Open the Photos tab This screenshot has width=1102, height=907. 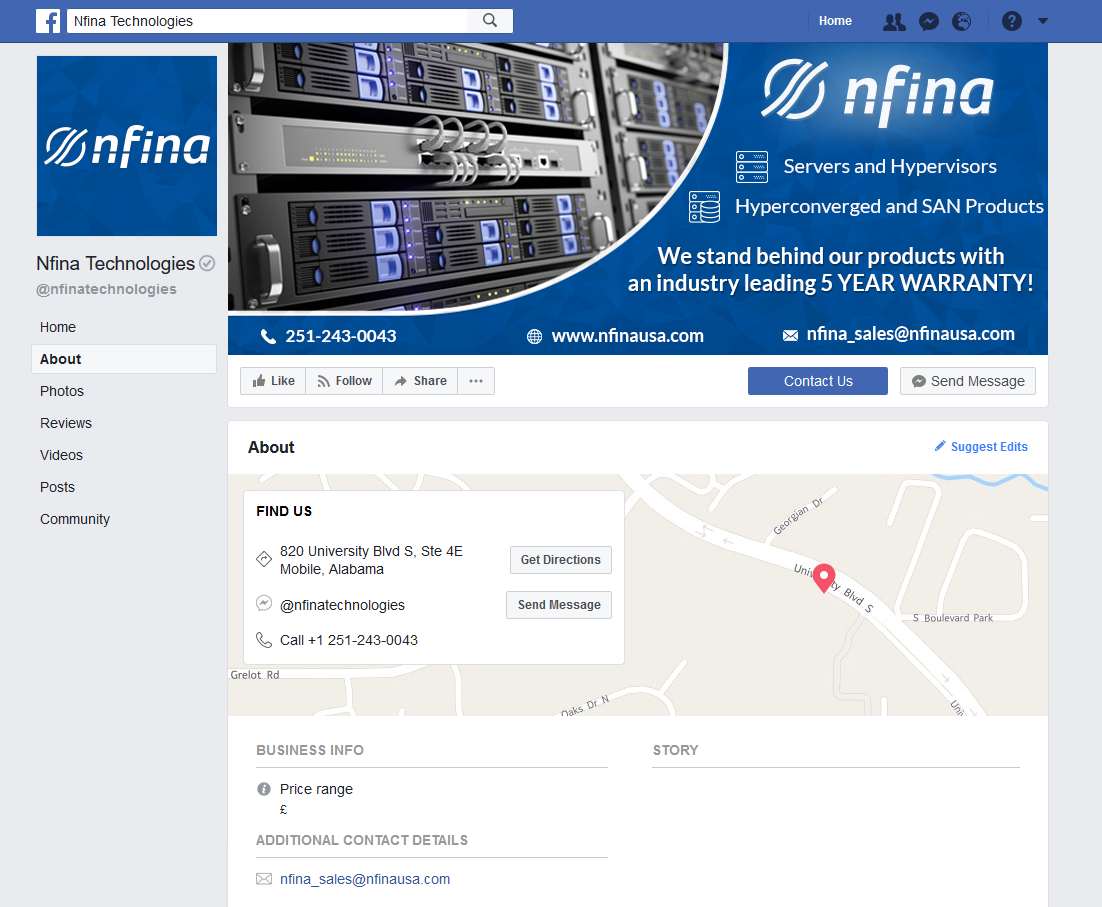pos(62,391)
